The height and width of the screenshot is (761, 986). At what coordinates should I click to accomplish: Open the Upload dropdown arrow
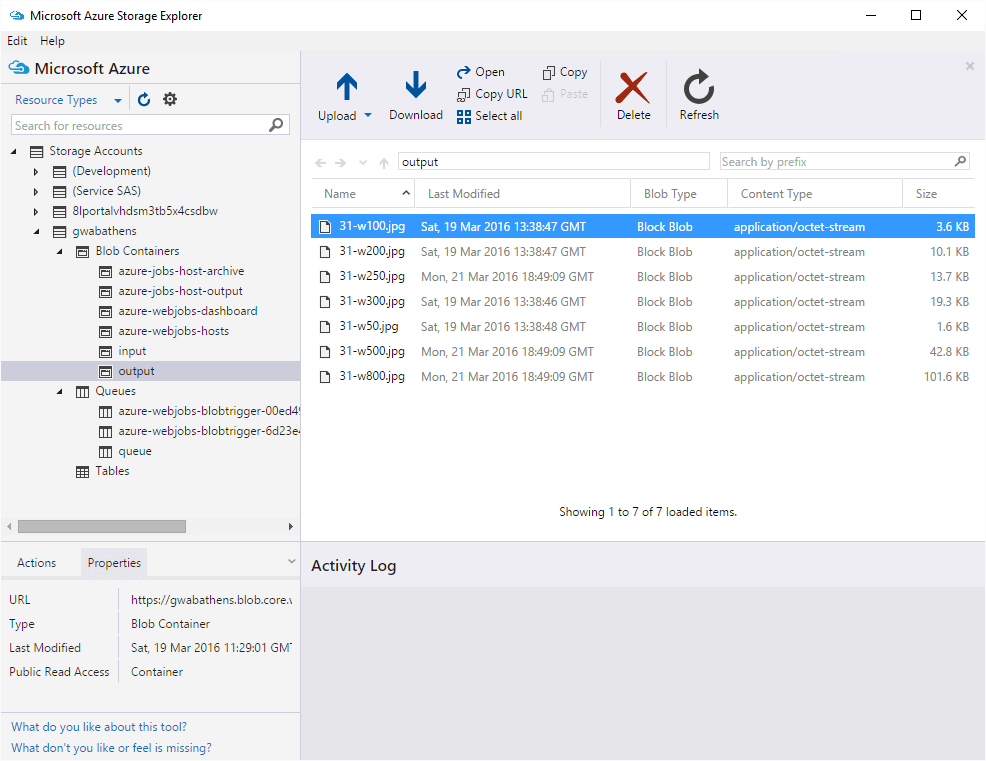pos(368,115)
